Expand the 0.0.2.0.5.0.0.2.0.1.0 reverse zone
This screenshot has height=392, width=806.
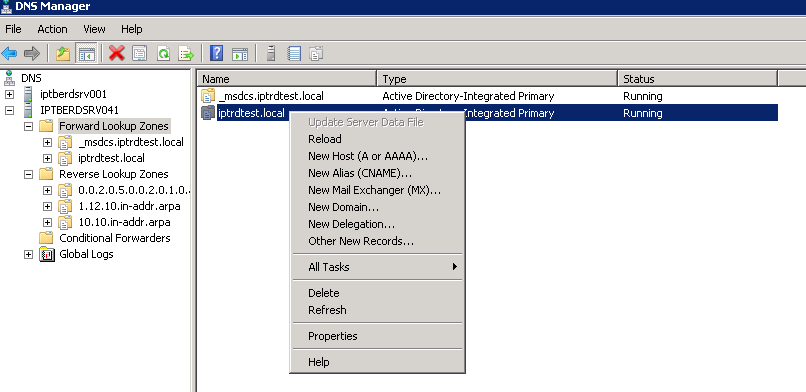(x=47, y=190)
